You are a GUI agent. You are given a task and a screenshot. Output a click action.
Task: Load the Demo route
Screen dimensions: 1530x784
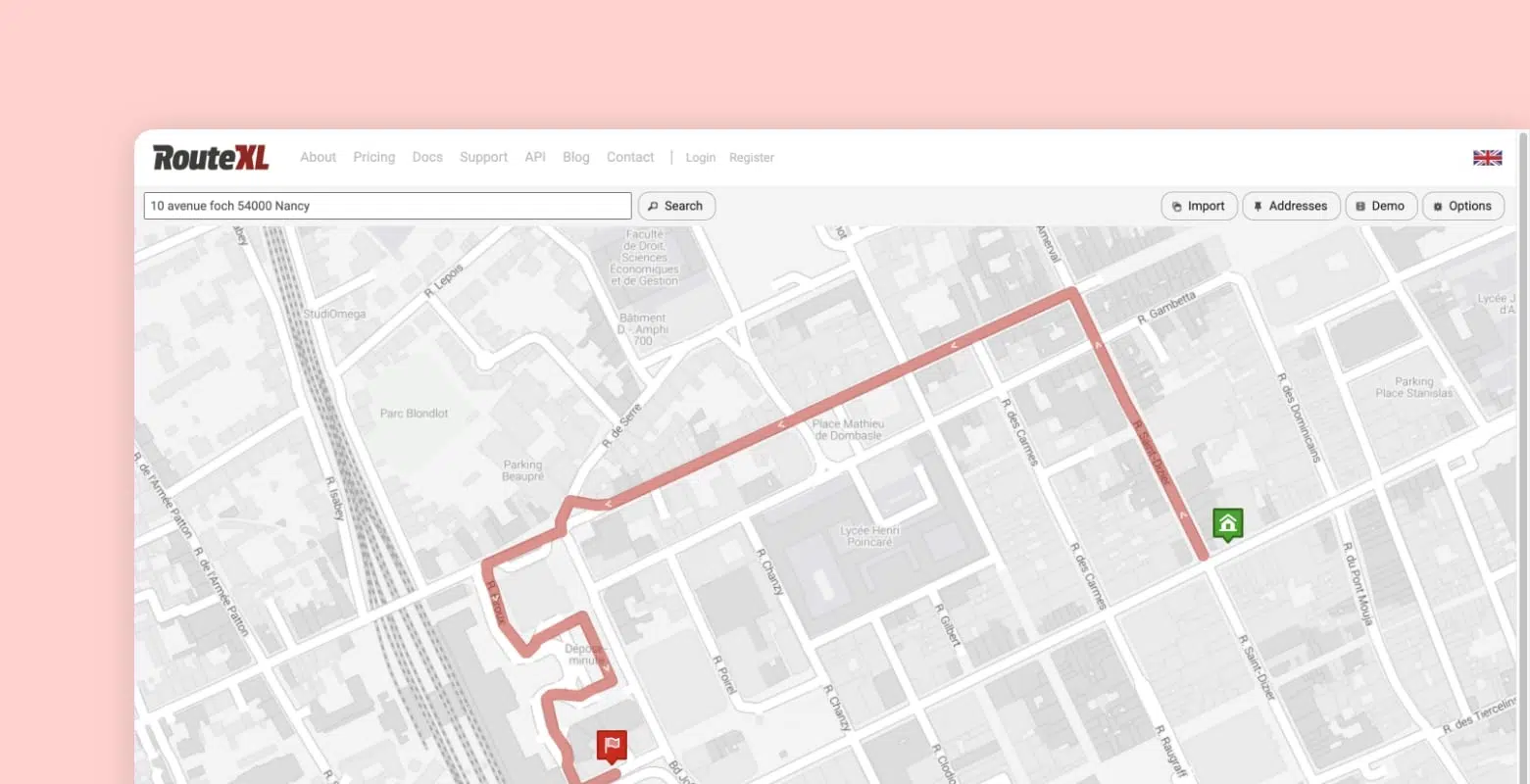coord(1380,206)
